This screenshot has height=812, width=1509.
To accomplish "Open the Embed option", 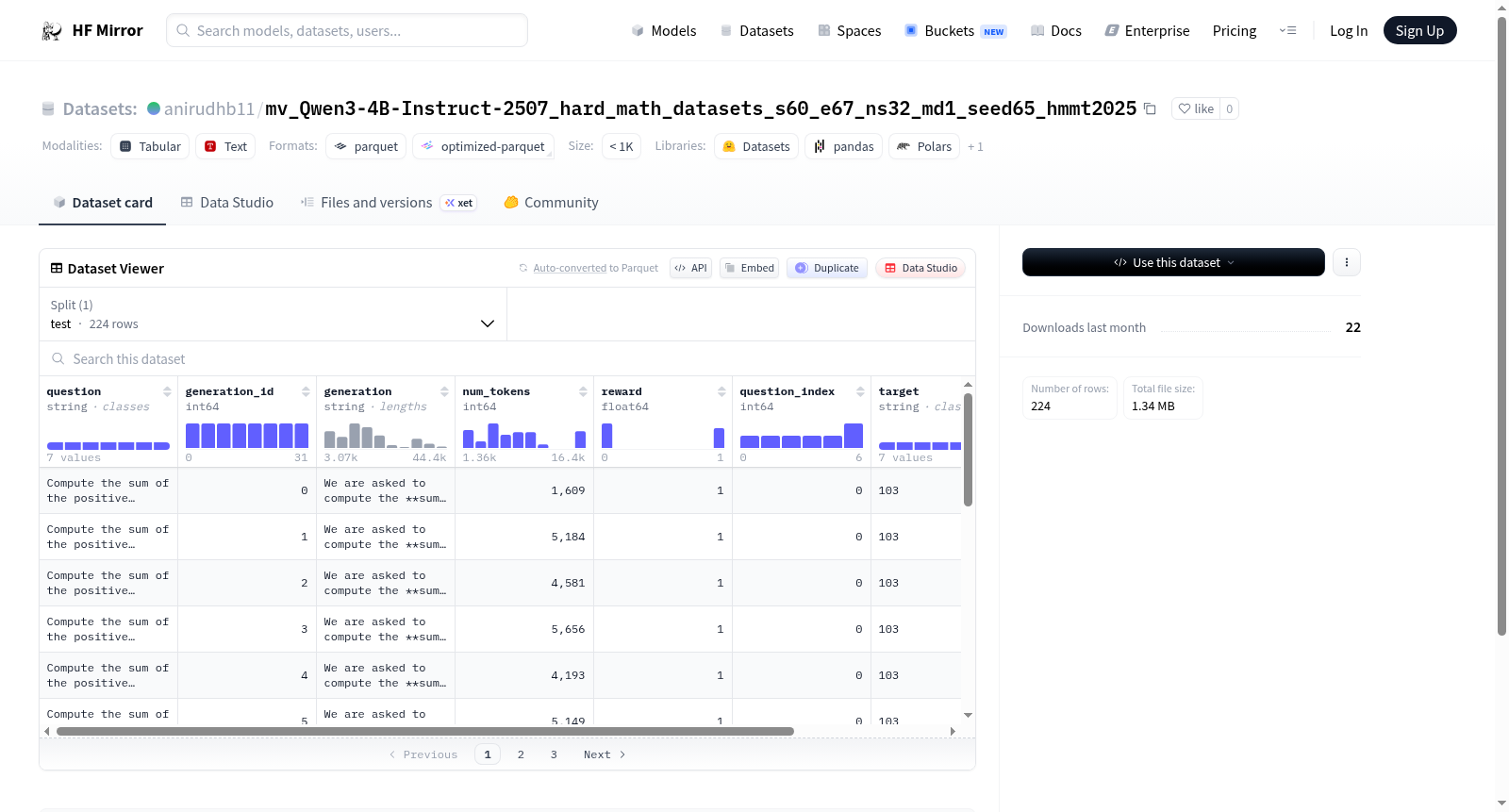I will pyautogui.click(x=750, y=268).
